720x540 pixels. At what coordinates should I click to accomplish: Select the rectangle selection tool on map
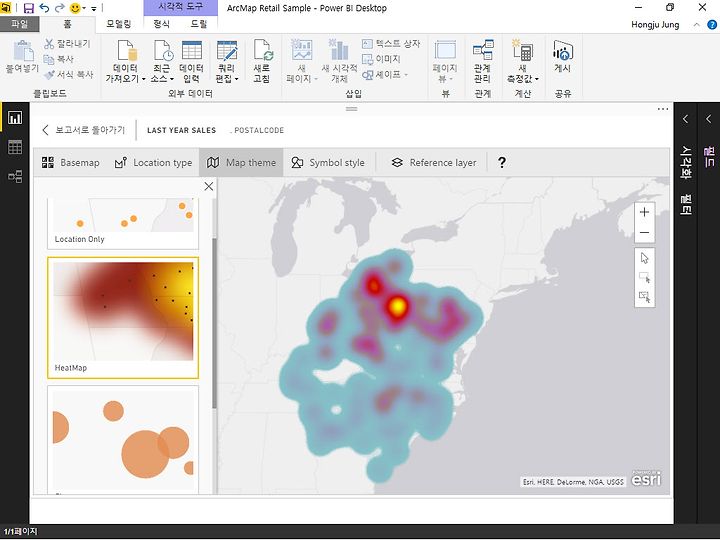[x=644, y=277]
